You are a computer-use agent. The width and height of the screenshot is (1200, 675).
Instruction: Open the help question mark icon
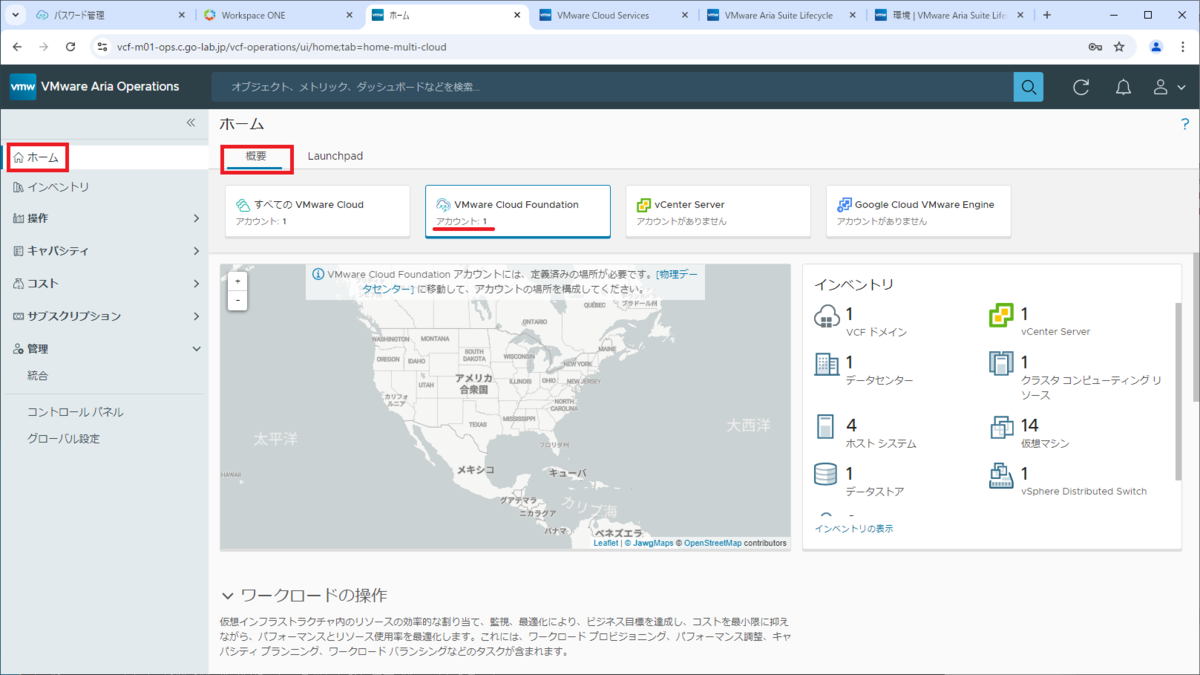coord(1185,124)
